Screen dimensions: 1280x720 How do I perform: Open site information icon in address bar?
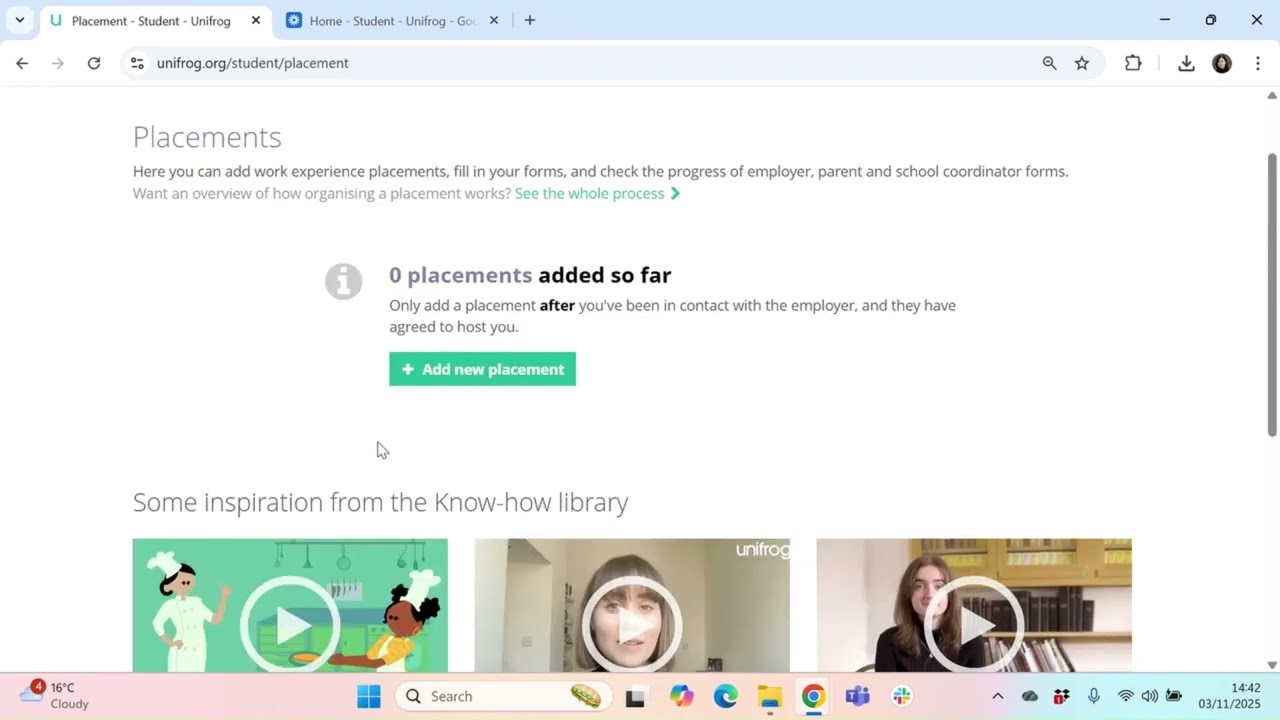tap(137, 63)
